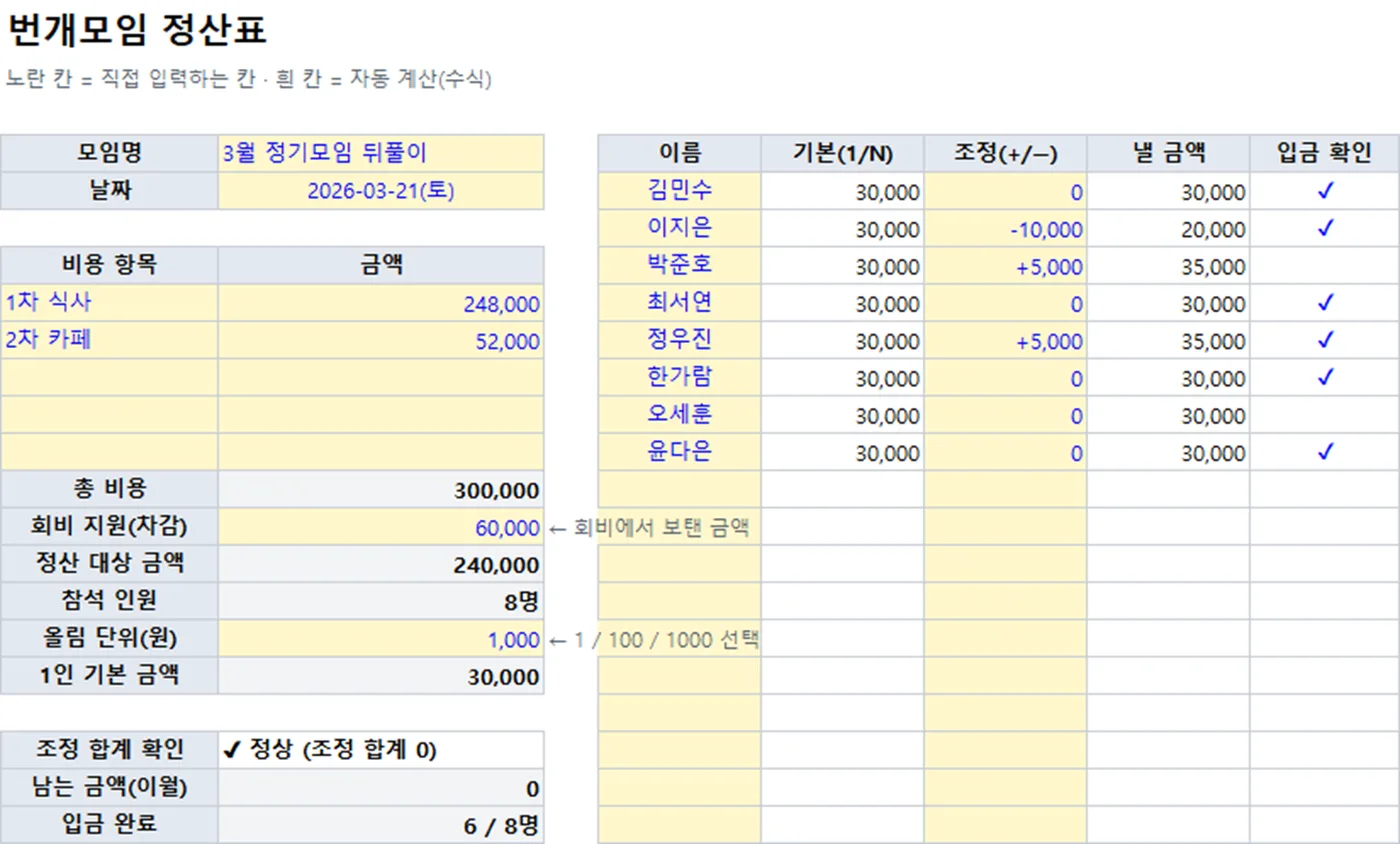The height and width of the screenshot is (844, 1400).
Task: Click 이지은's adjustment cell -10,000
Action: click(1006, 229)
